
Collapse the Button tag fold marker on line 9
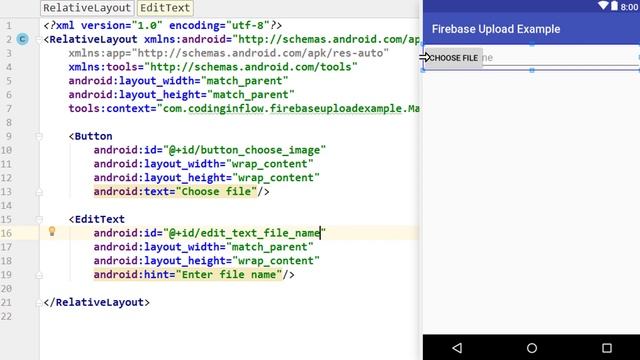(x=39, y=136)
